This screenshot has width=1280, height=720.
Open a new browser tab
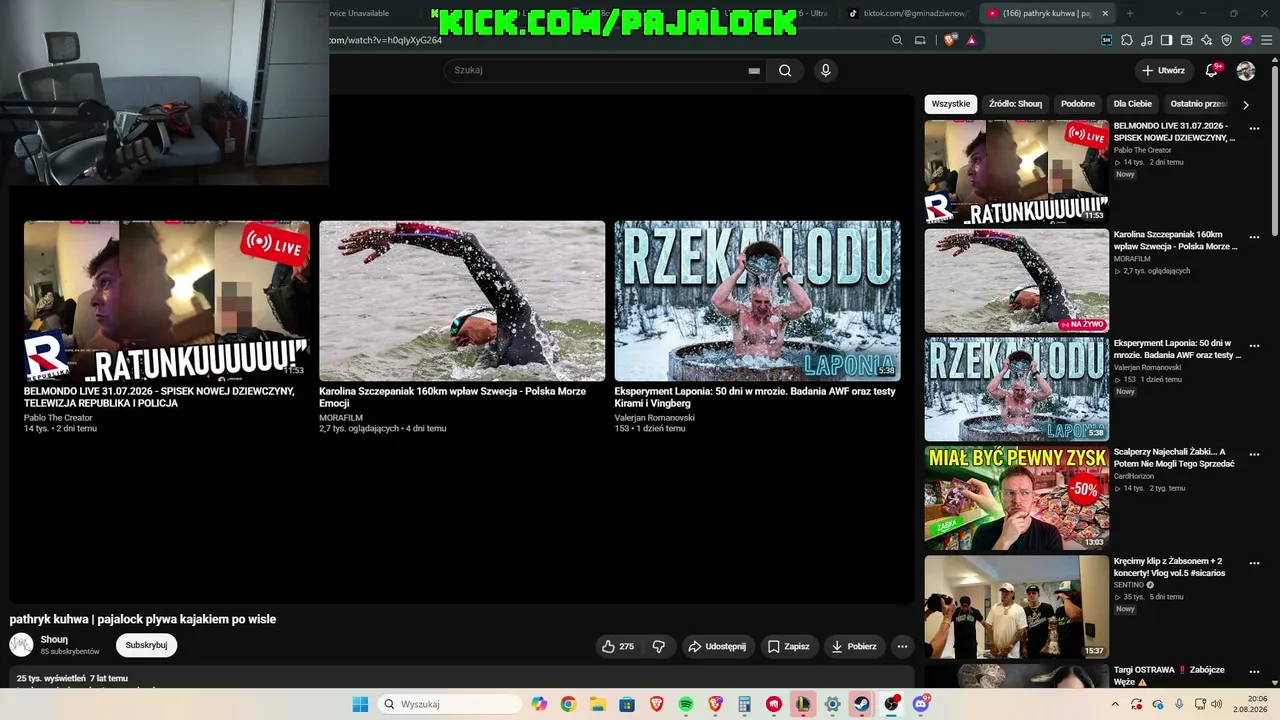pos(1130,13)
